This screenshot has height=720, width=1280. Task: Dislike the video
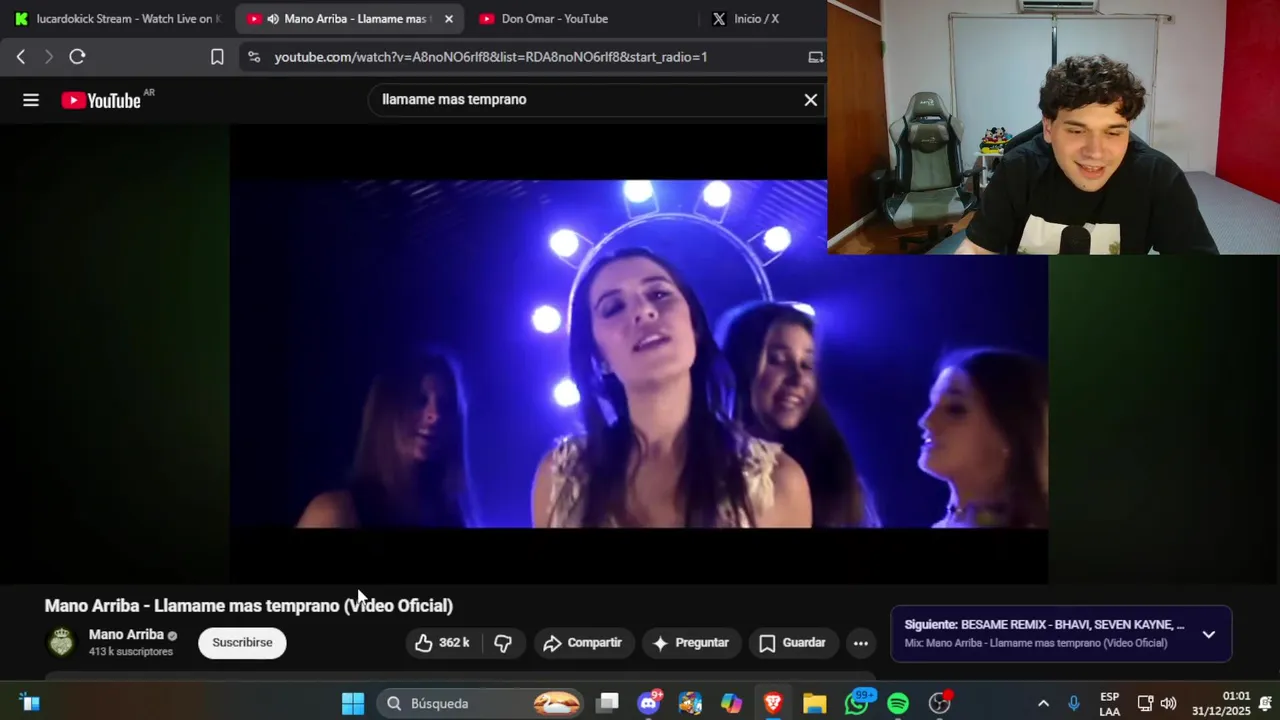point(504,643)
